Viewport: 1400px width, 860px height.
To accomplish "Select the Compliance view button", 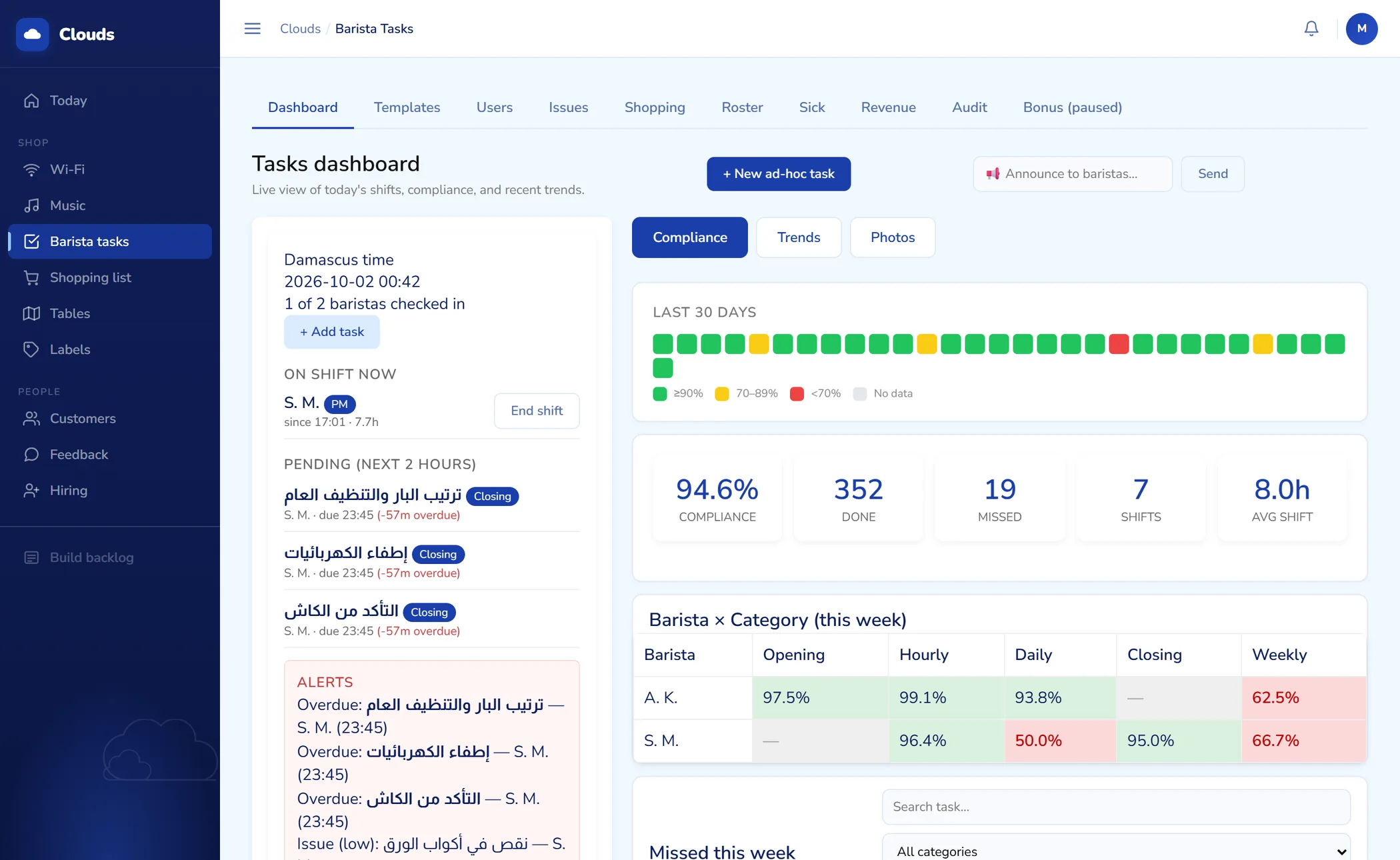I will click(x=689, y=237).
